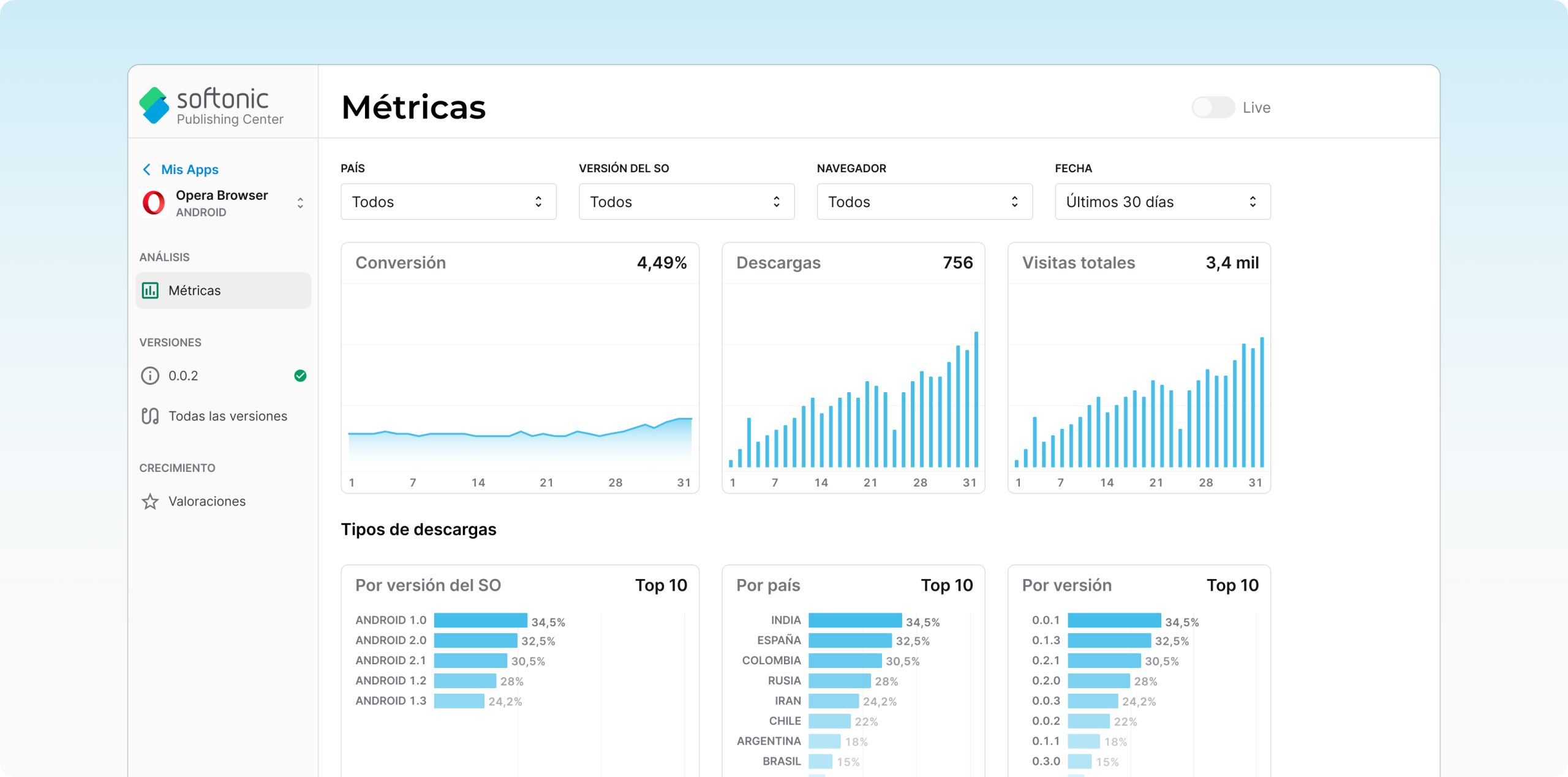Viewport: 1568px width, 777px height.
Task: Open the País dropdown
Action: 448,202
